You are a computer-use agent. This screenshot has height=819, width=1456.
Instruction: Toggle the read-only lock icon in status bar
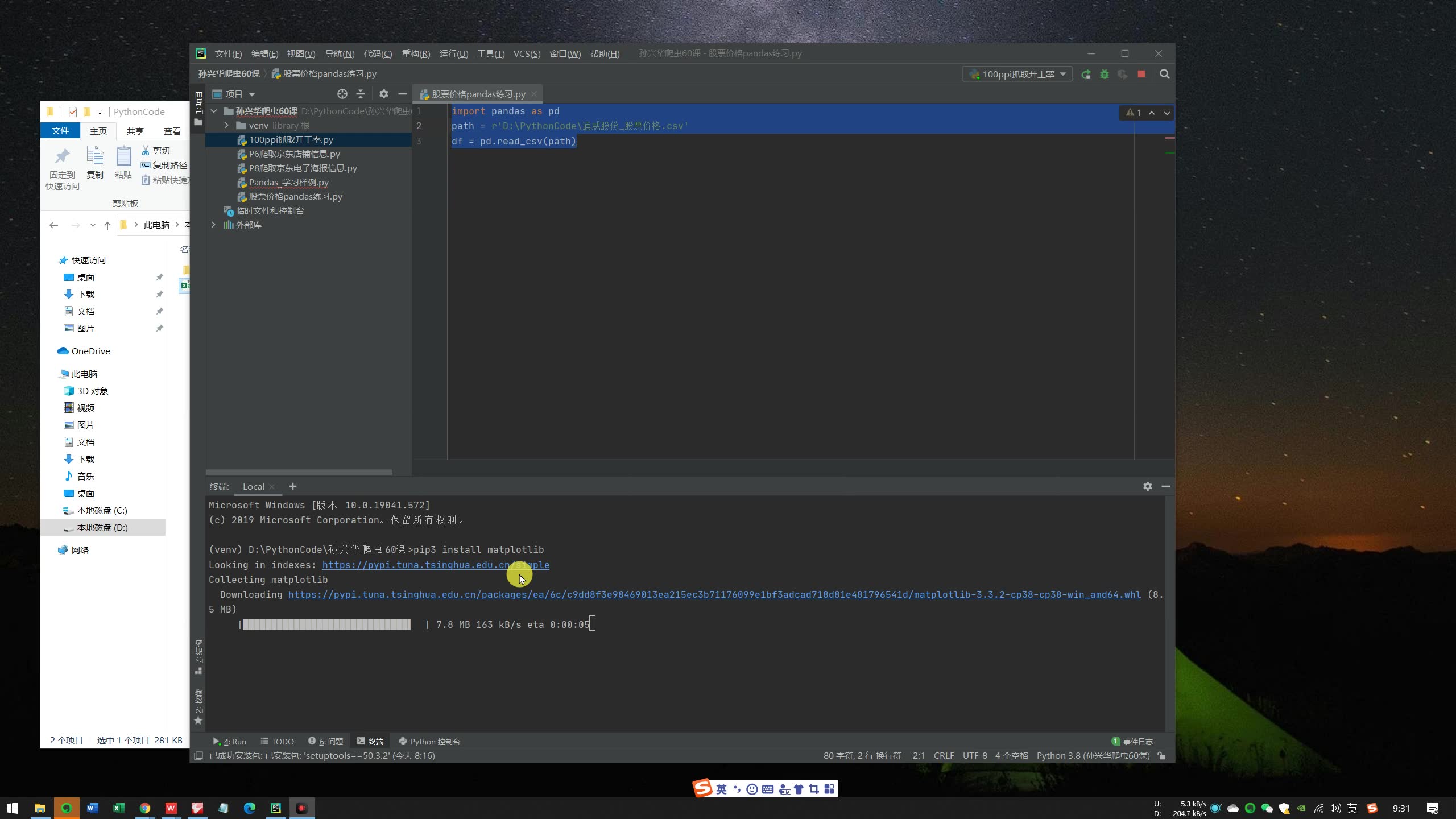coord(1161,756)
